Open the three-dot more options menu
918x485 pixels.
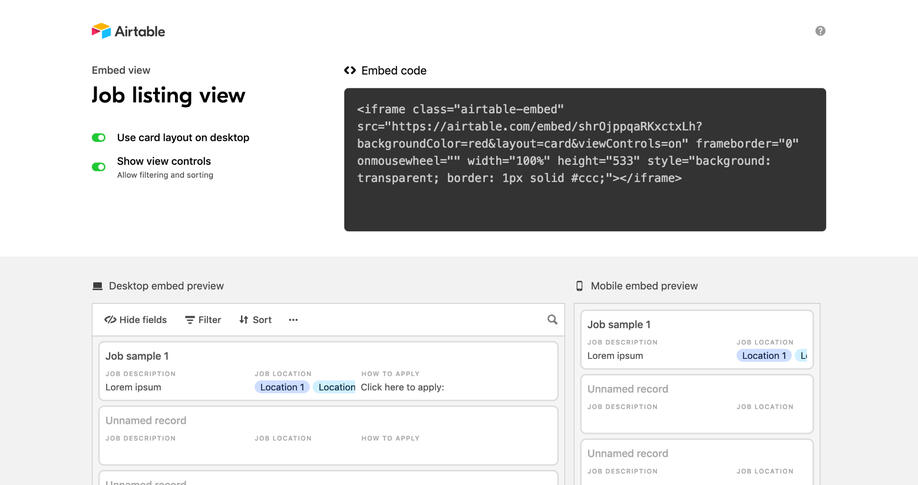point(293,320)
